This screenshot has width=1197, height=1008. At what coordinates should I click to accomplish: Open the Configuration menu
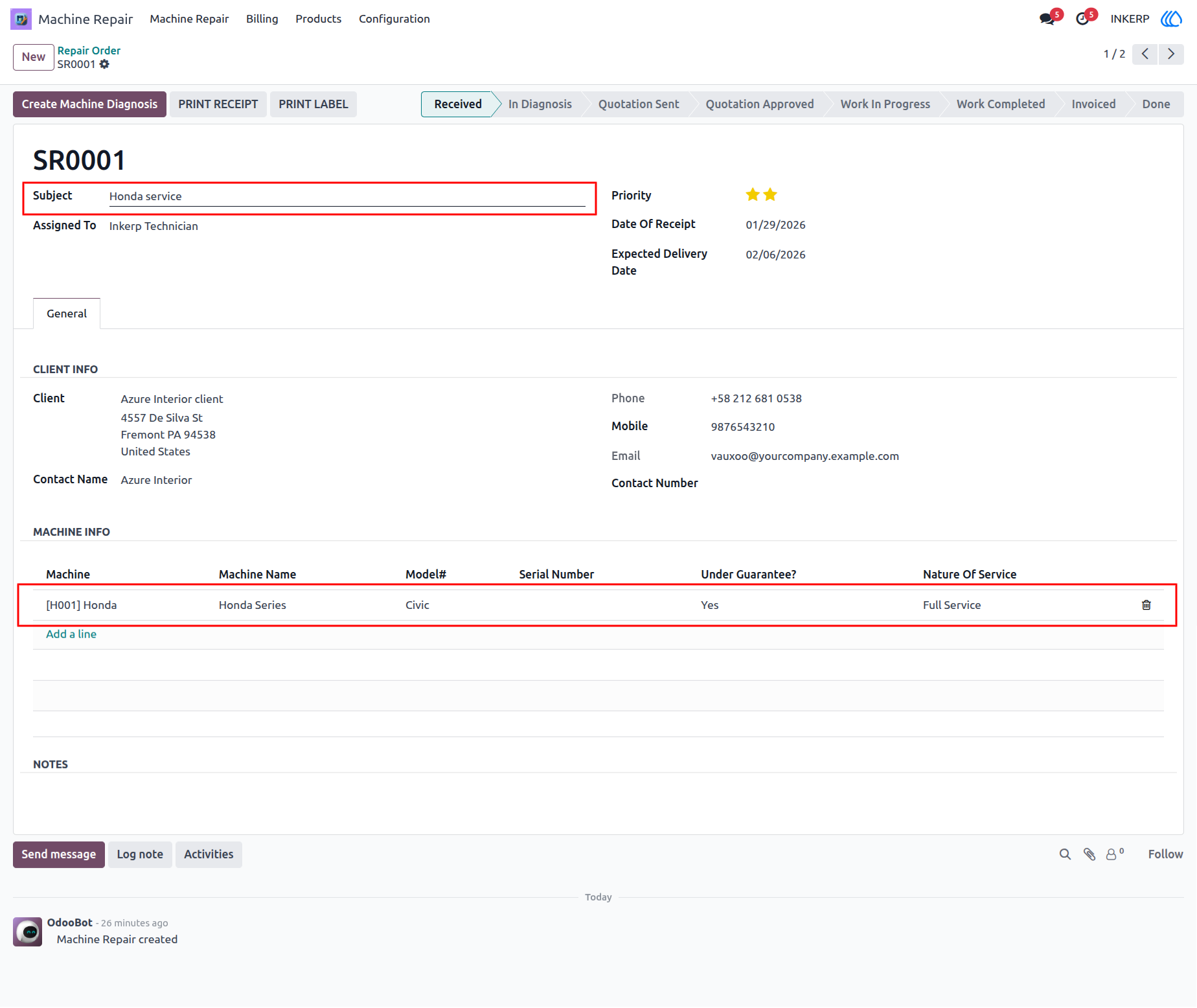click(x=394, y=19)
